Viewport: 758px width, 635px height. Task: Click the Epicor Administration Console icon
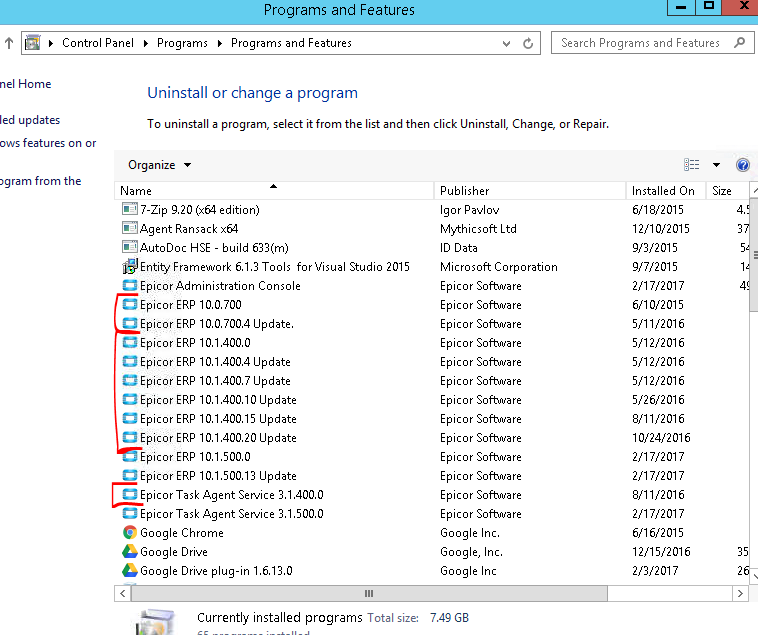pyautogui.click(x=130, y=285)
